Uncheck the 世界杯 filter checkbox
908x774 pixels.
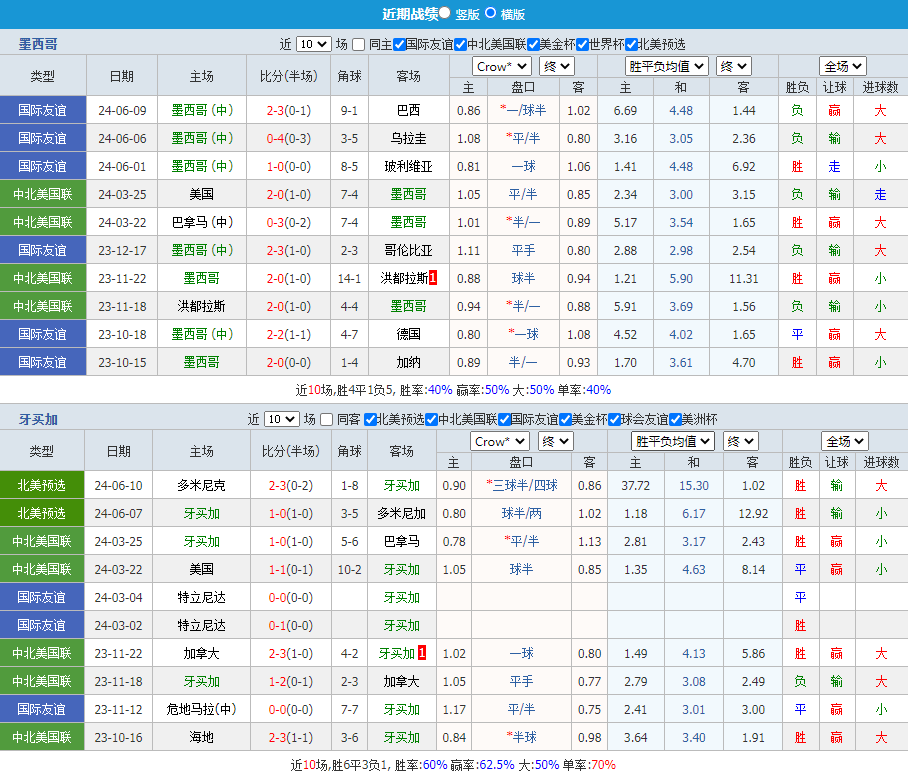(583, 44)
